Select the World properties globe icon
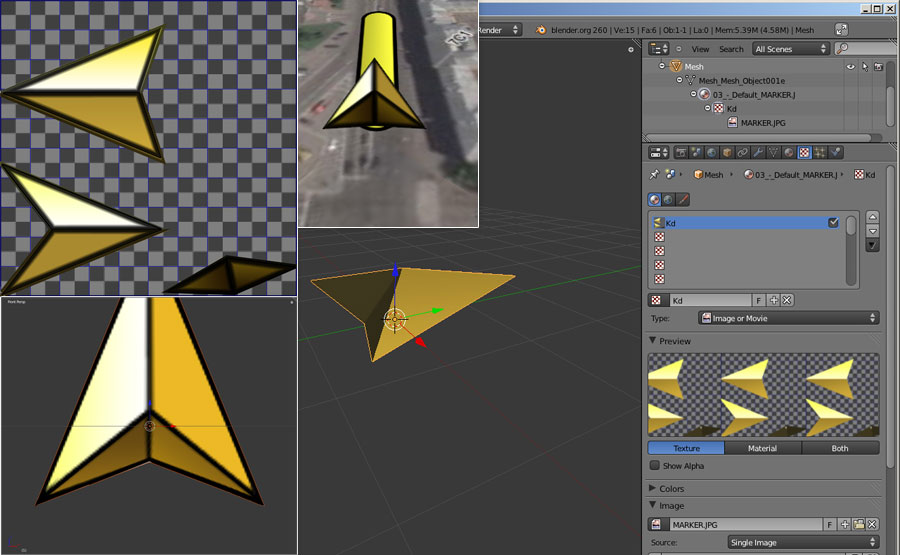Screen dimensions: 900x555 click(712, 153)
